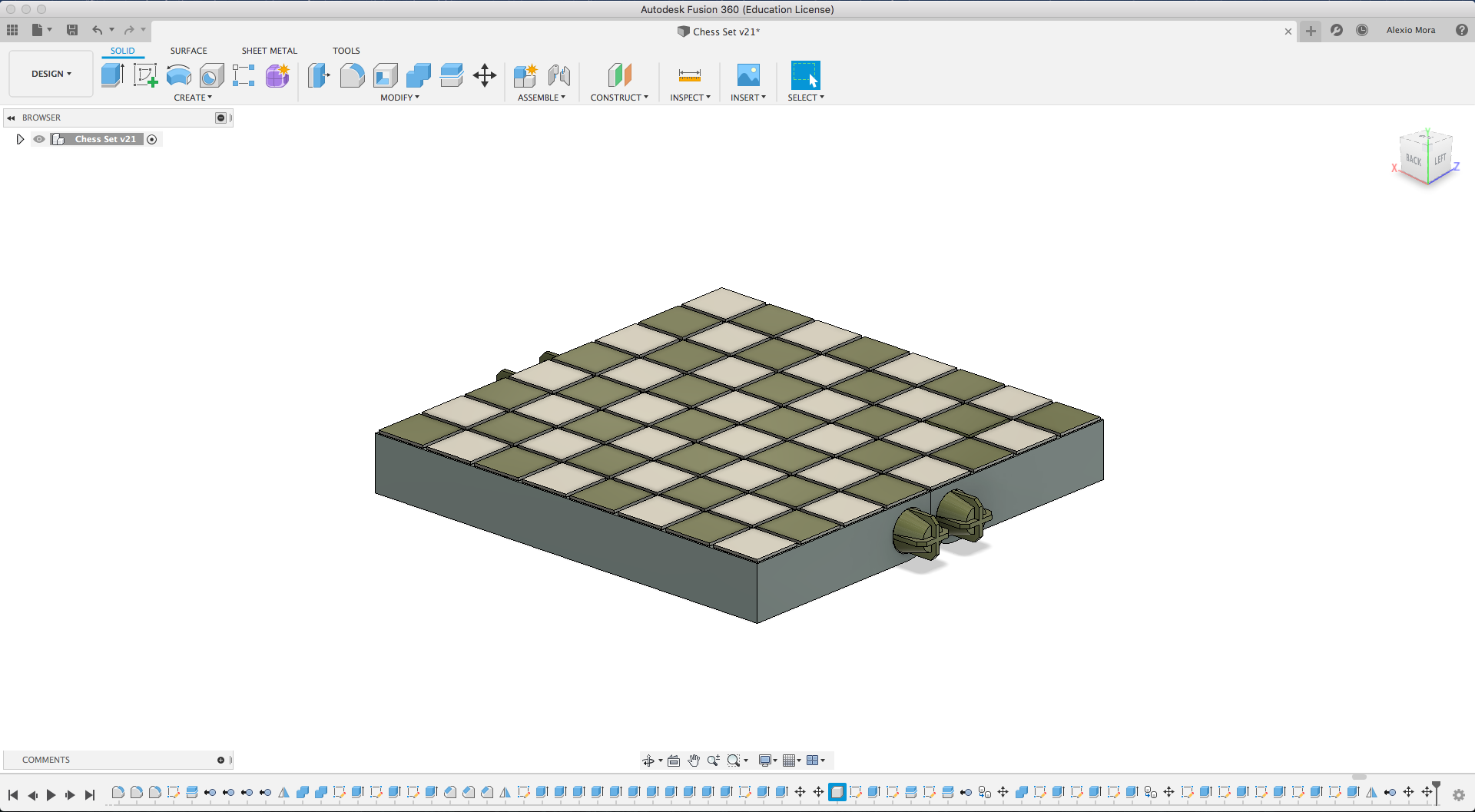Screen dimensions: 1475x812
Task: Open the Data Panel grid icon
Action: pos(12,30)
